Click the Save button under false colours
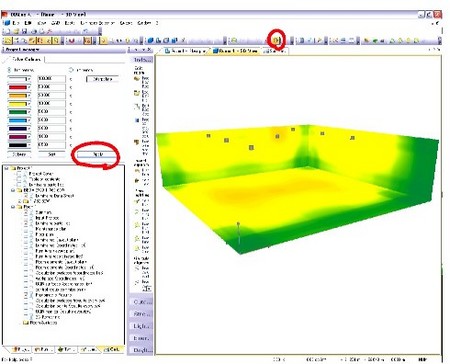 52,155
